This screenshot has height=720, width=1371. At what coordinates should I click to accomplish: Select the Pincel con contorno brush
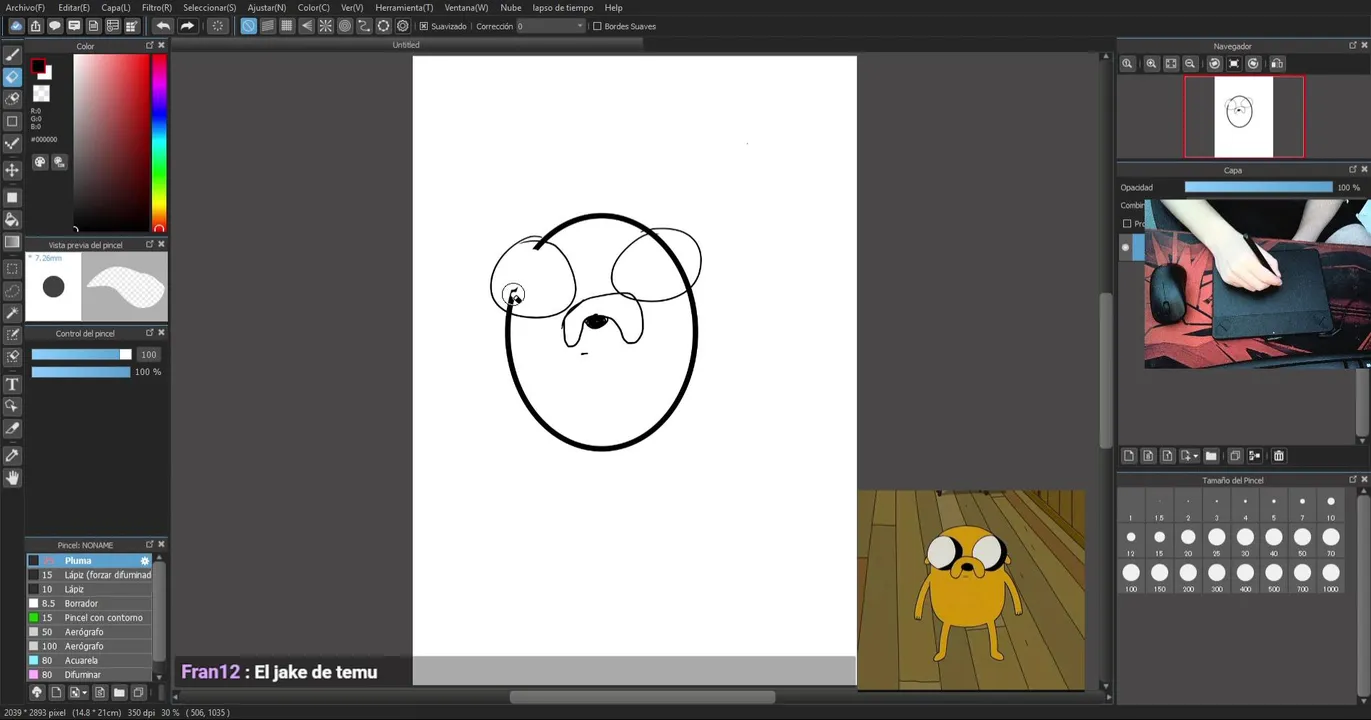(89, 618)
